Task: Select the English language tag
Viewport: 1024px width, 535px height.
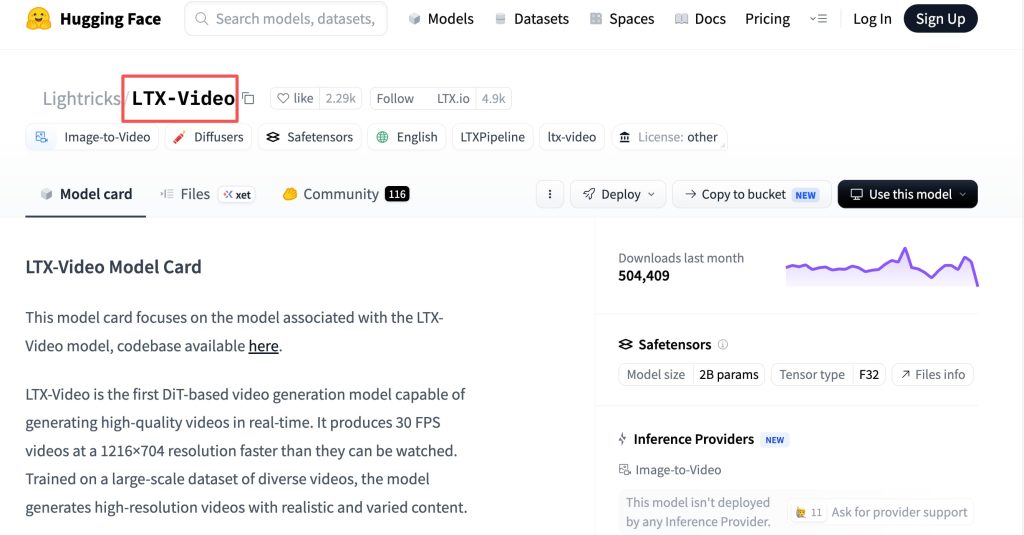Action: click(x=406, y=137)
